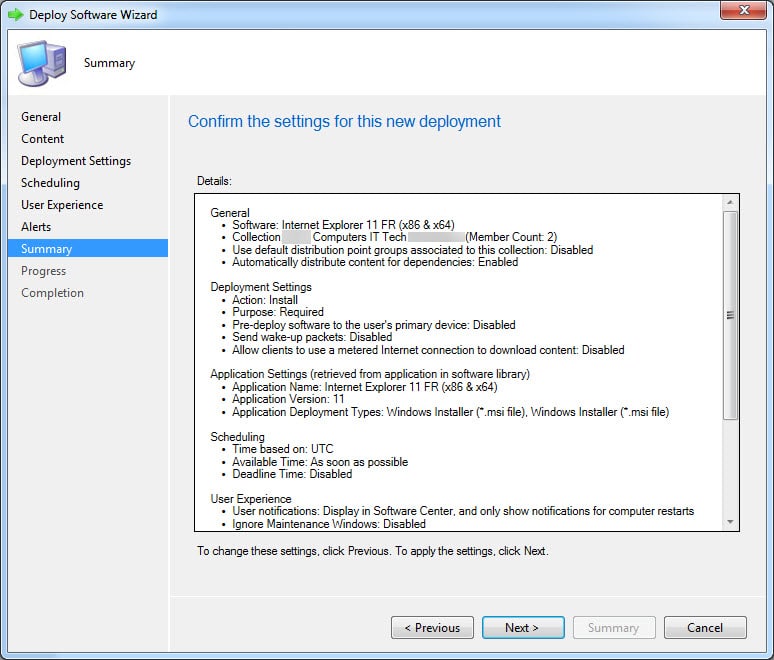This screenshot has width=774, height=660.
Task: Click the green arrow wizard title icon
Action: coord(16,15)
